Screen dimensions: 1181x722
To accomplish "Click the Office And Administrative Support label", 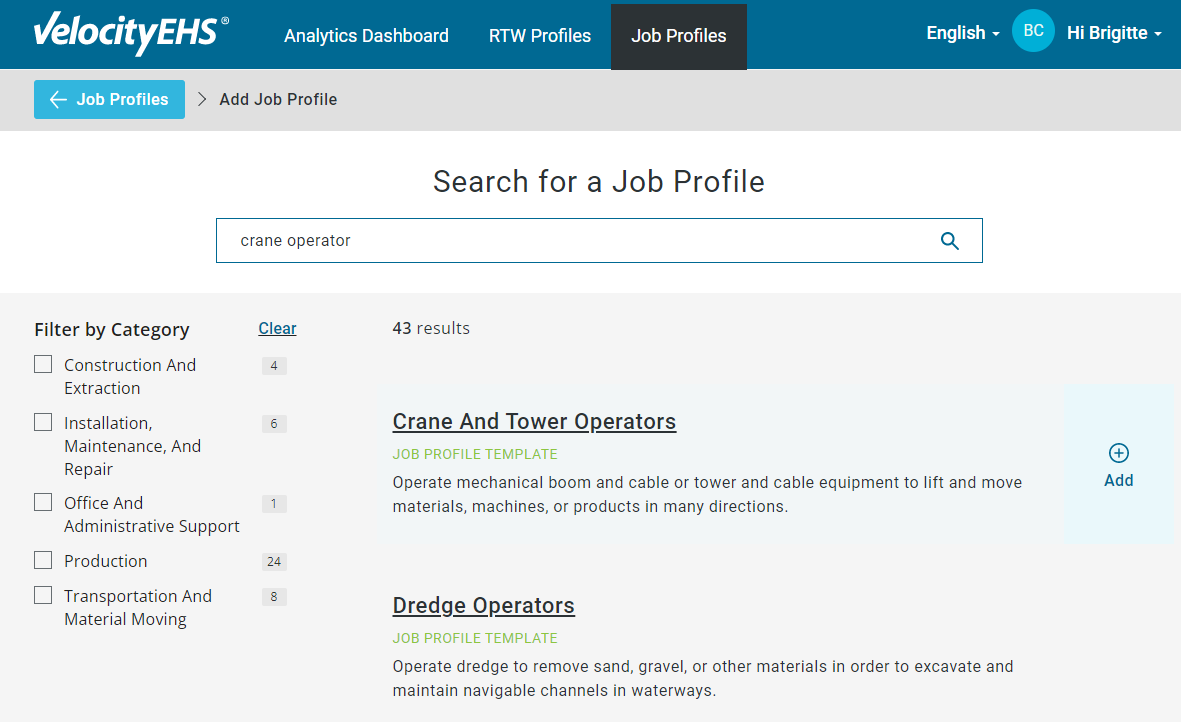I will point(152,514).
